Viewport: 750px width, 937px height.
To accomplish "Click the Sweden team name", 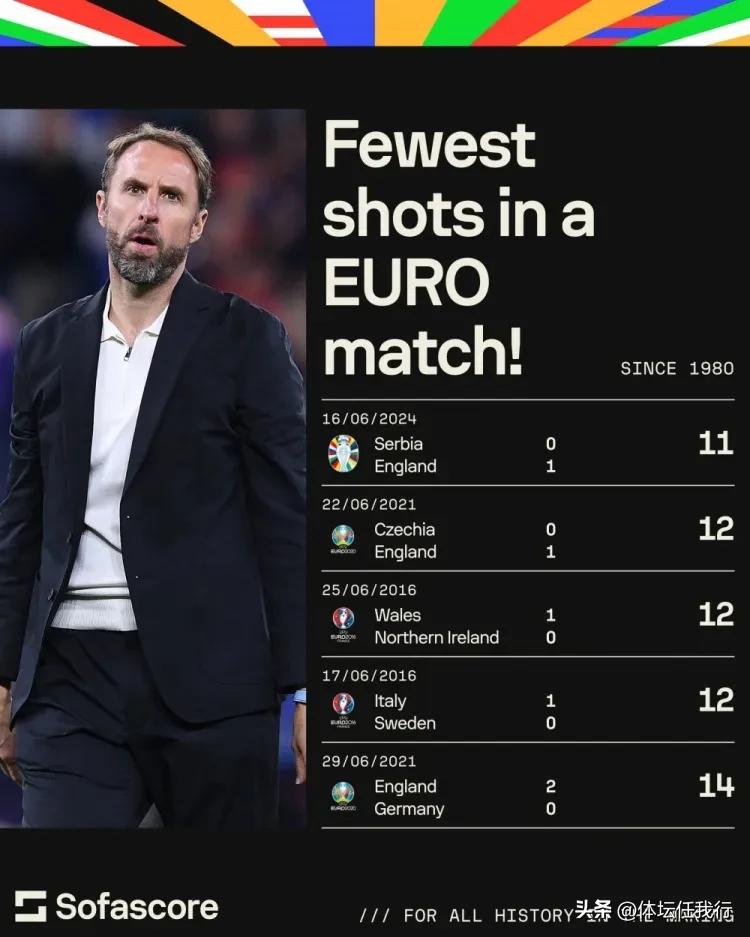I will (405, 723).
